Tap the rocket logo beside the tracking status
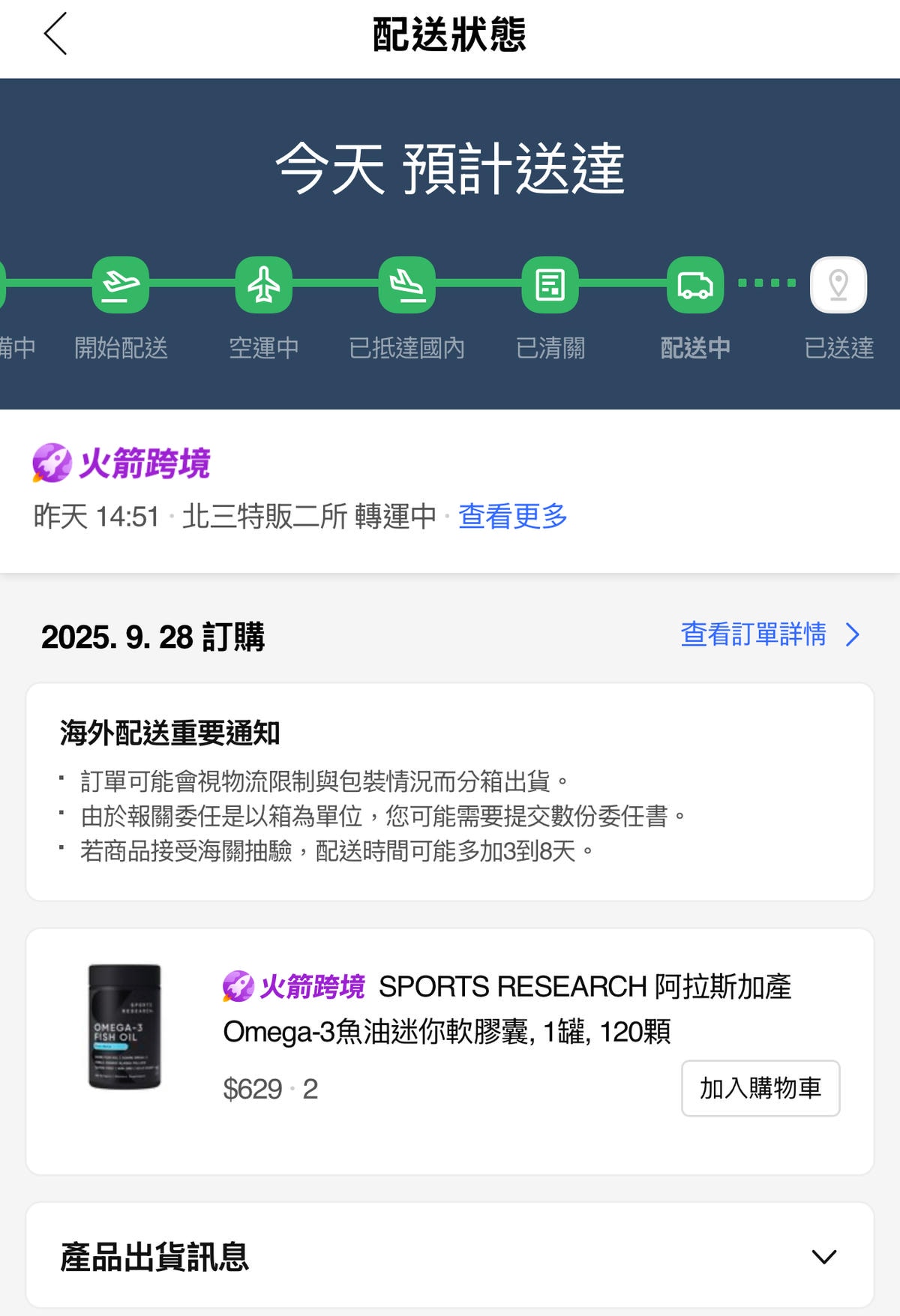 click(52, 463)
